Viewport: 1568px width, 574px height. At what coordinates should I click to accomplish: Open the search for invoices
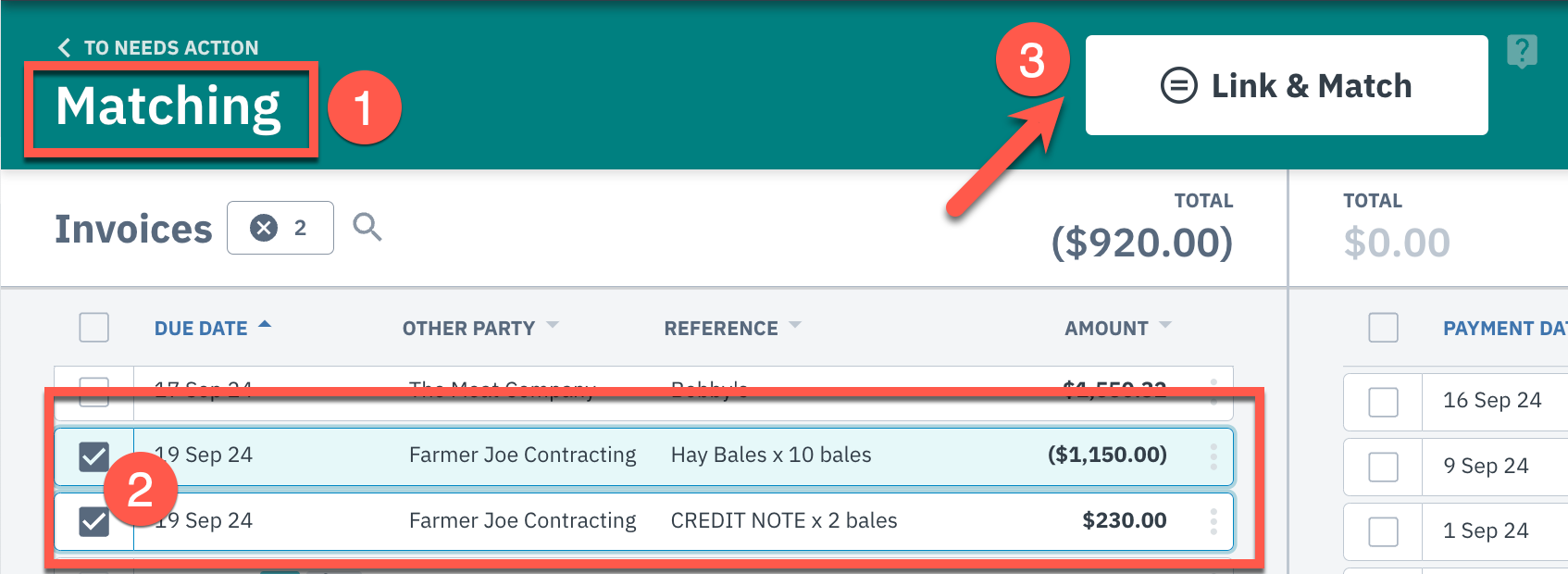point(367,228)
